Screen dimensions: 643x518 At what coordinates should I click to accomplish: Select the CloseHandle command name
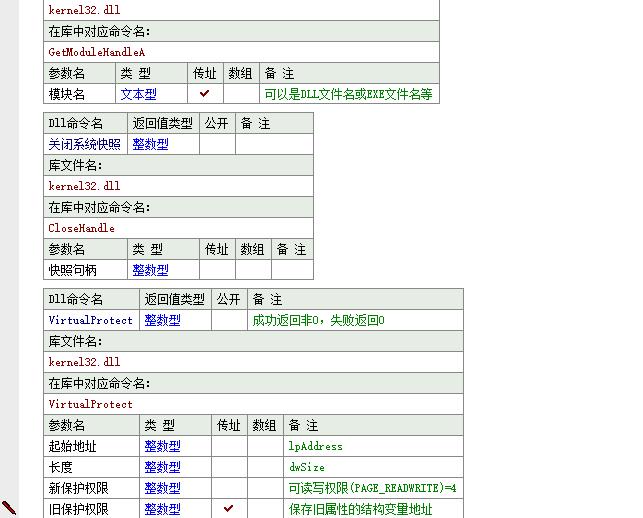(x=81, y=228)
